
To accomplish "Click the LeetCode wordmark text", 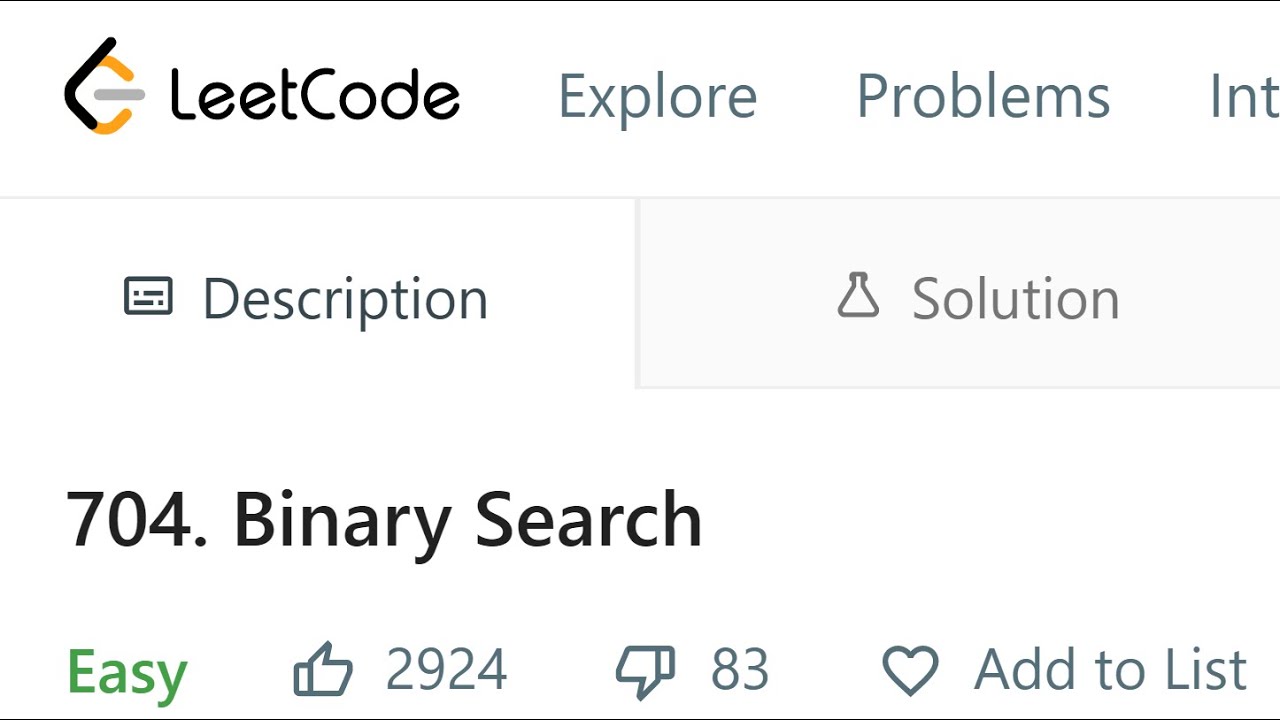I will (314, 95).
